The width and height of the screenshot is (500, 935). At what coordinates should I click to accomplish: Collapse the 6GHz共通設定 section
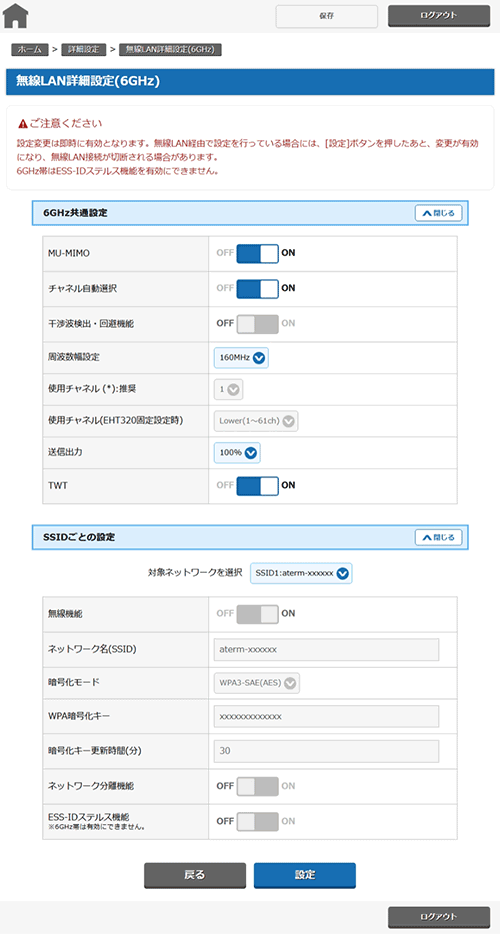(x=439, y=213)
